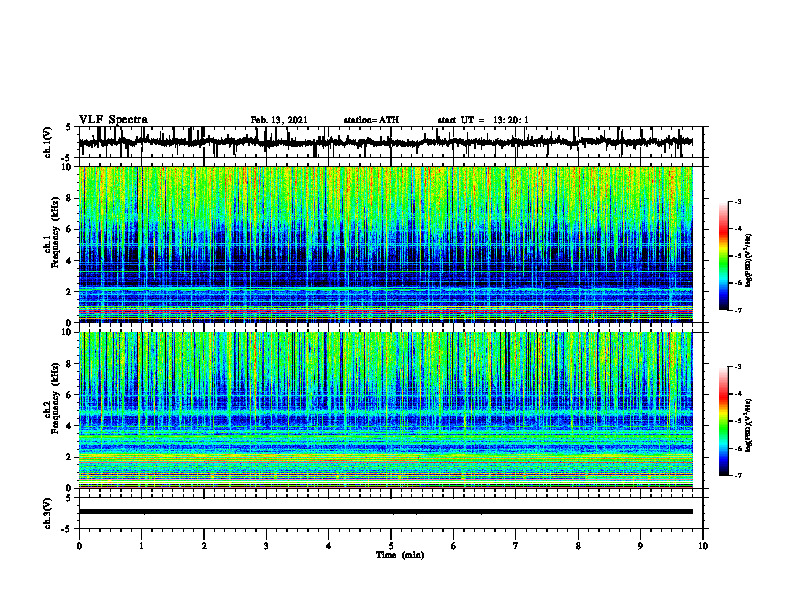This screenshot has width=792, height=612.
Task: Click the ch.3(V) axis label
Action: click(48, 513)
